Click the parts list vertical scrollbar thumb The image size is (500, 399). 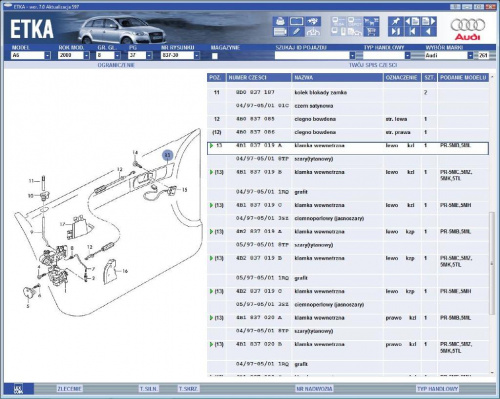pos(492,263)
